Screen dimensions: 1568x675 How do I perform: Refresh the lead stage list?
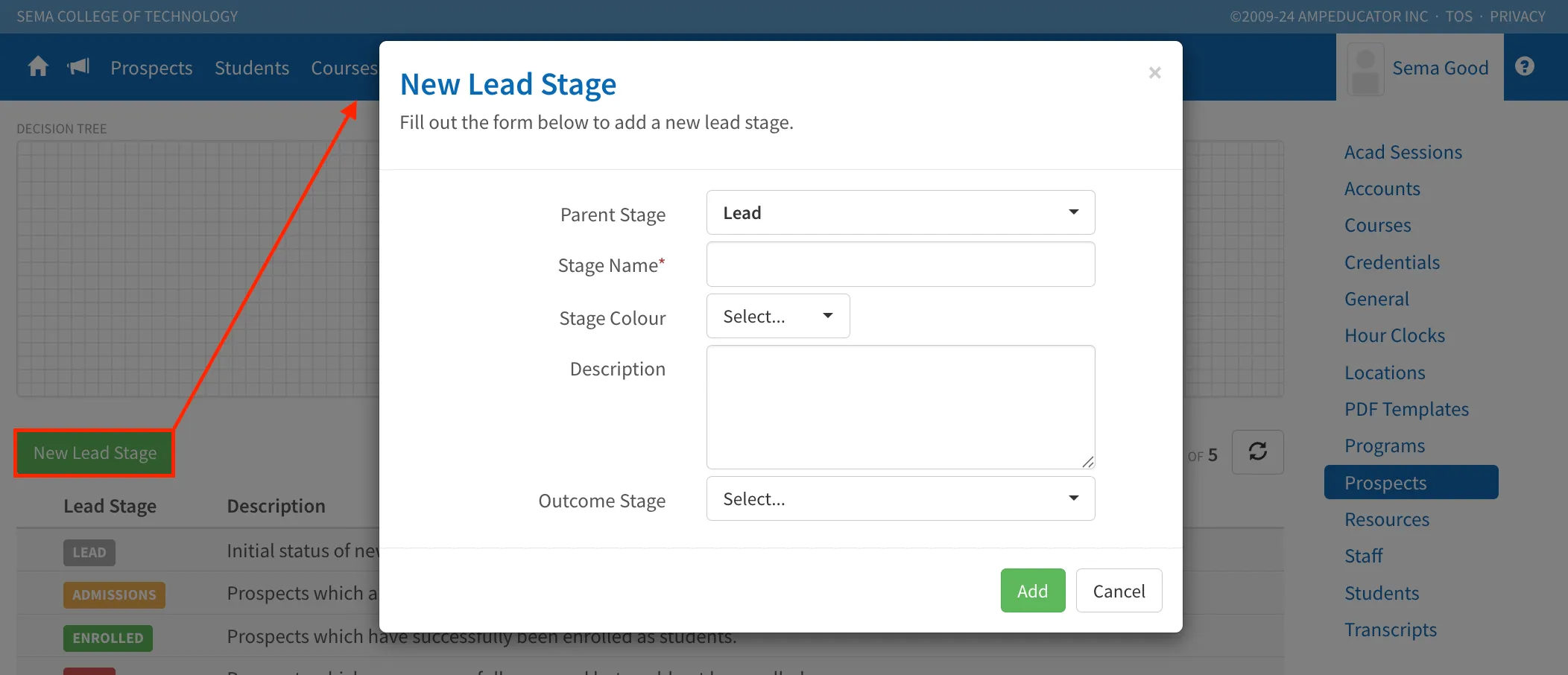[1257, 451]
